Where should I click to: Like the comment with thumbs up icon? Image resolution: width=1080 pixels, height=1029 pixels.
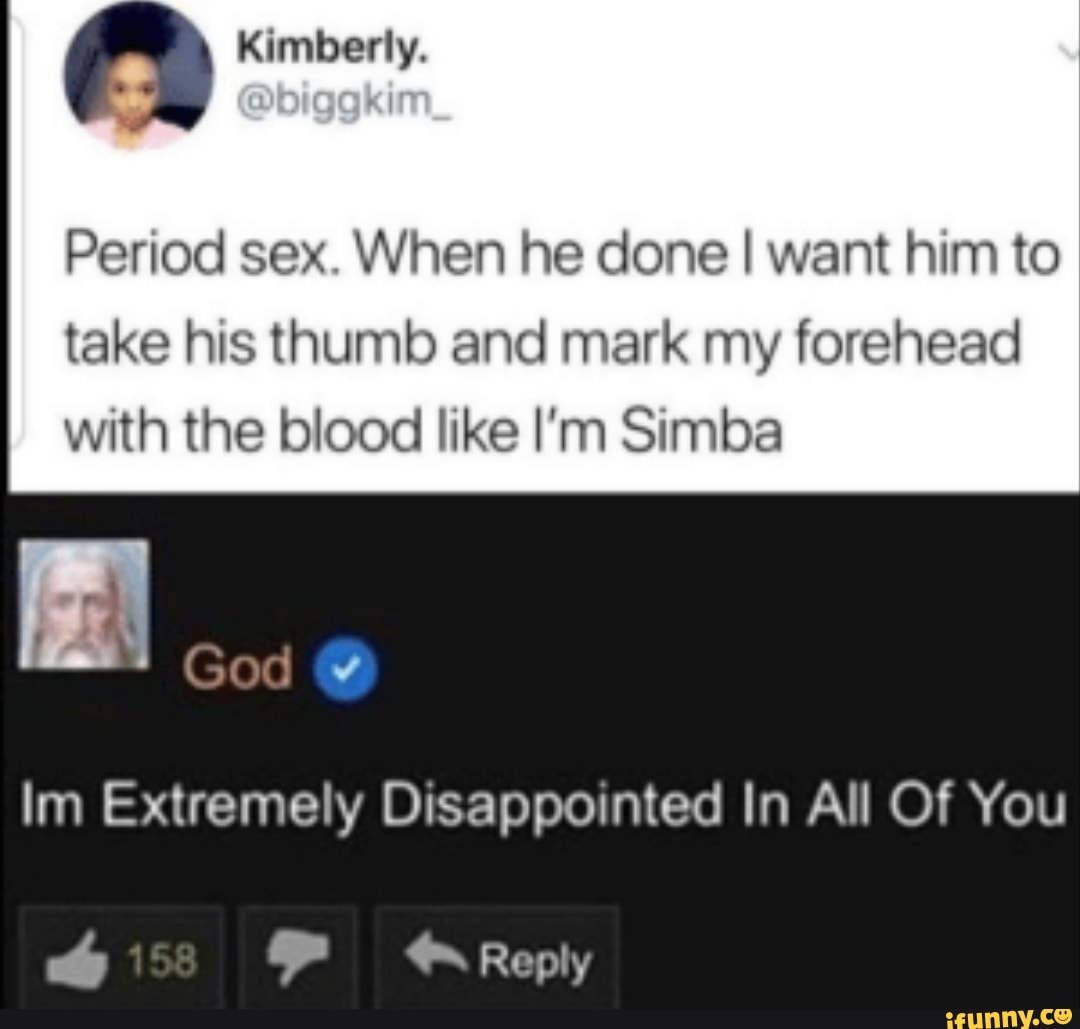[77, 959]
